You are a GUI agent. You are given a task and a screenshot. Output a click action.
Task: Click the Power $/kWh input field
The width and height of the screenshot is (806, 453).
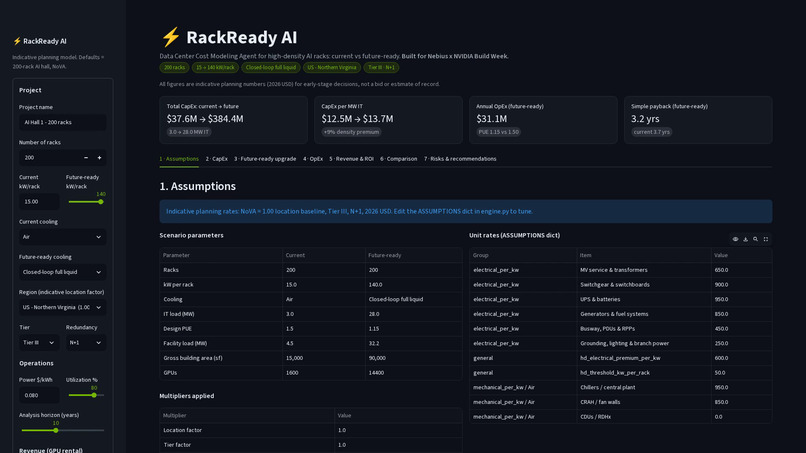39,395
